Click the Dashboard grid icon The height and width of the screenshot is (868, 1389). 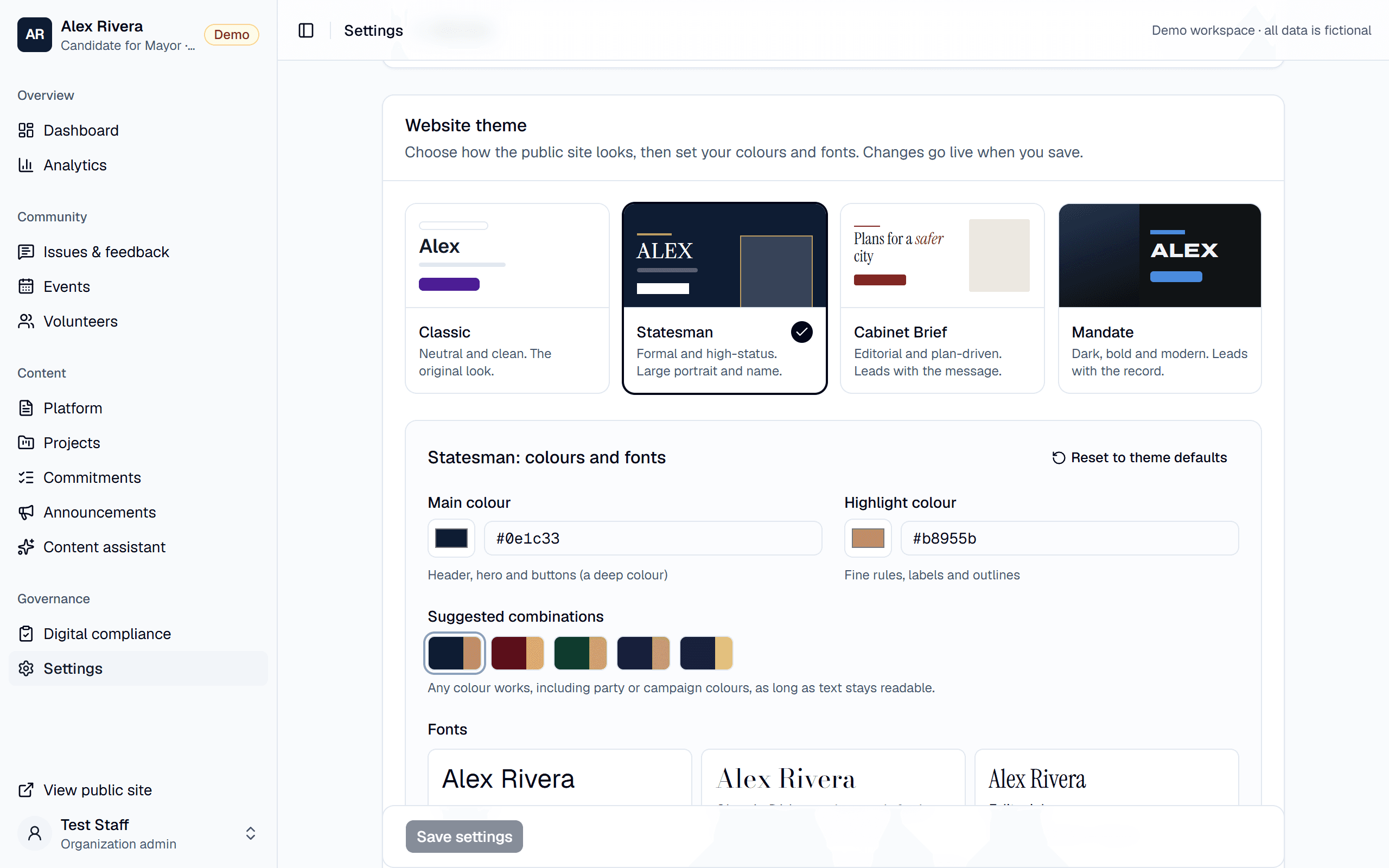pyautogui.click(x=26, y=130)
